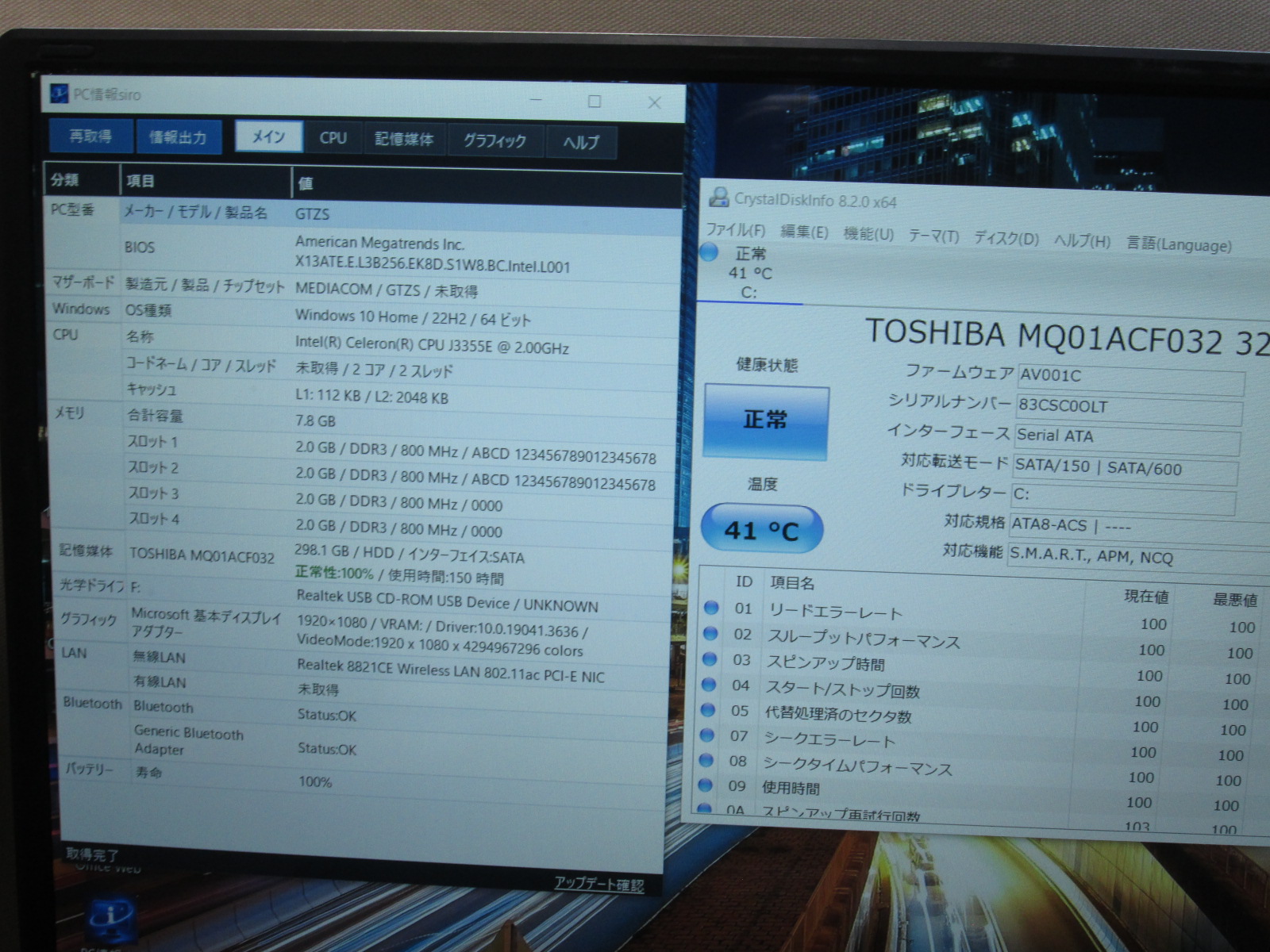
Task: Click the Generic Bluetooth Adapter item
Action: click(x=188, y=741)
